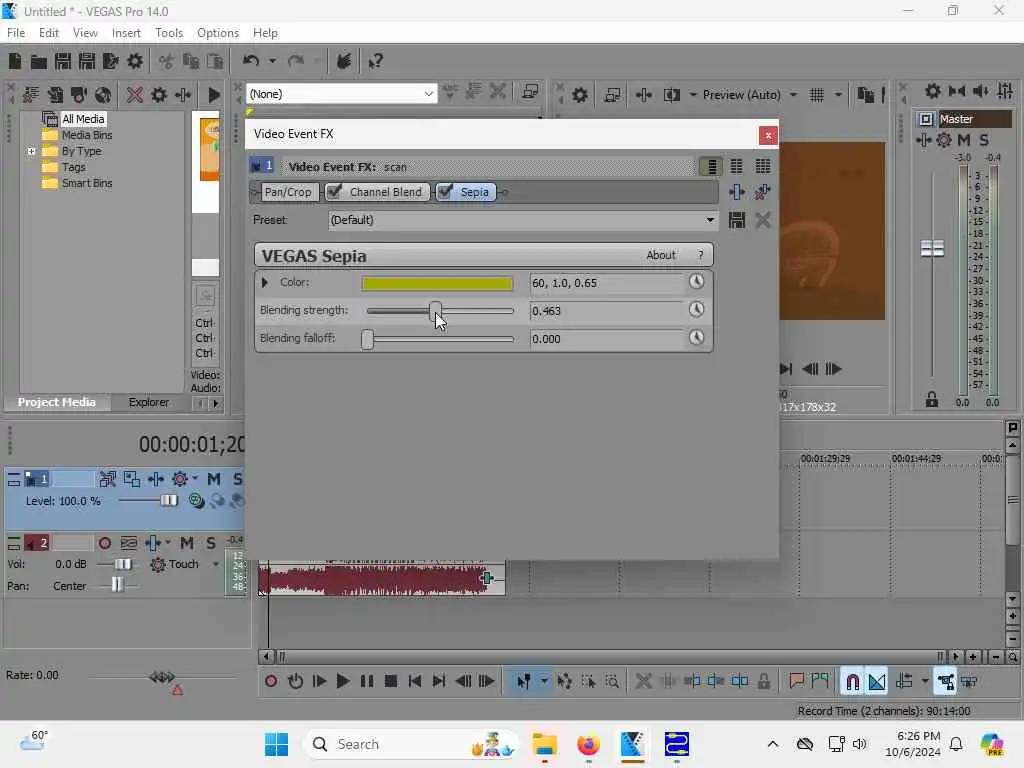Viewport: 1024px width, 768px height.
Task: Open the Insert menu
Action: pos(126,33)
